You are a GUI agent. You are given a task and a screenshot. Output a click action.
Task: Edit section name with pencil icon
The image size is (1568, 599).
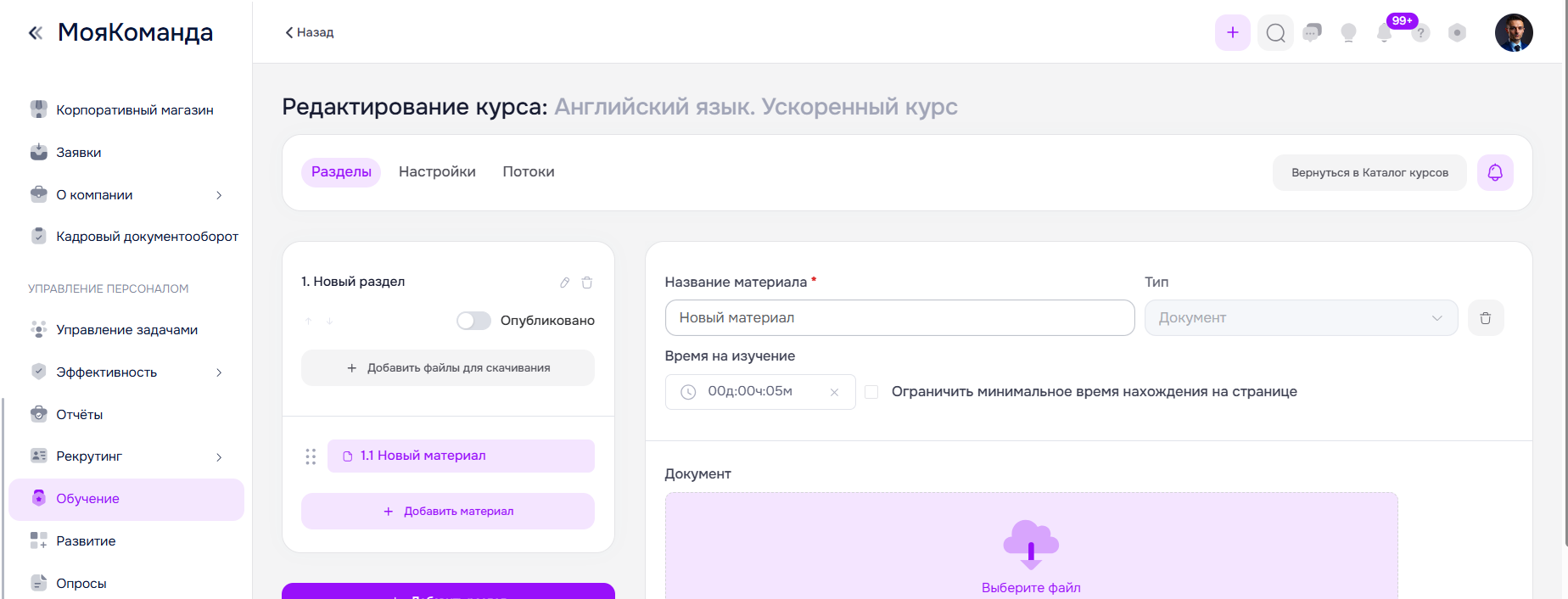tap(564, 283)
